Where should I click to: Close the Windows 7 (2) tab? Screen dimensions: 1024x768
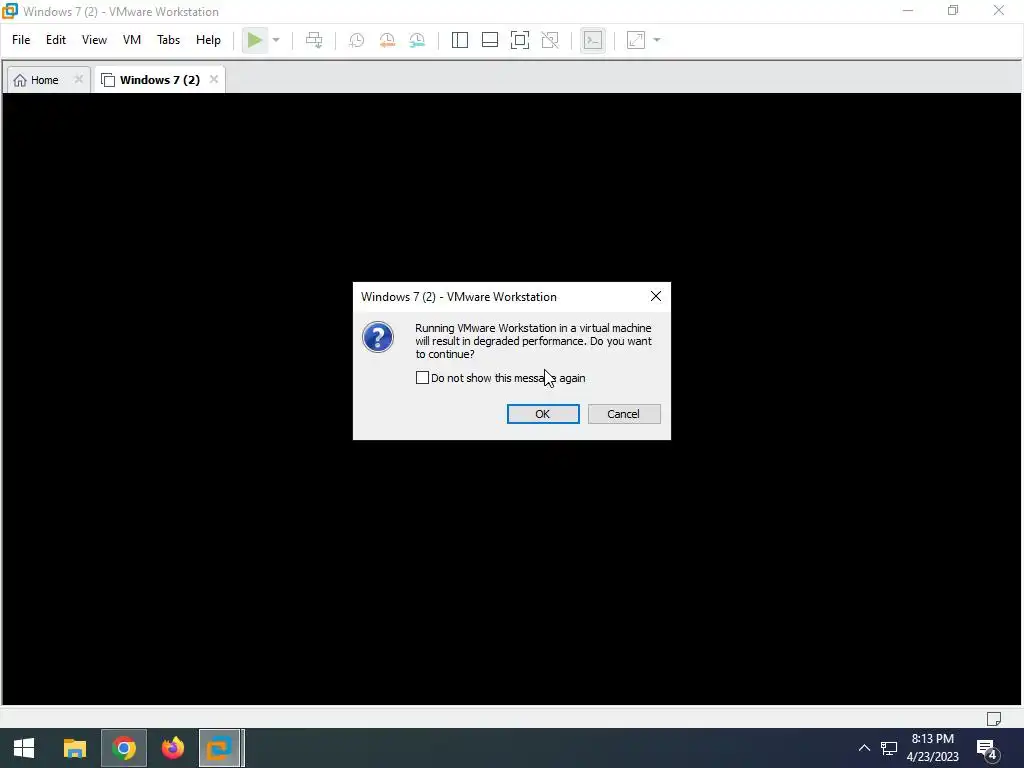[x=214, y=79]
